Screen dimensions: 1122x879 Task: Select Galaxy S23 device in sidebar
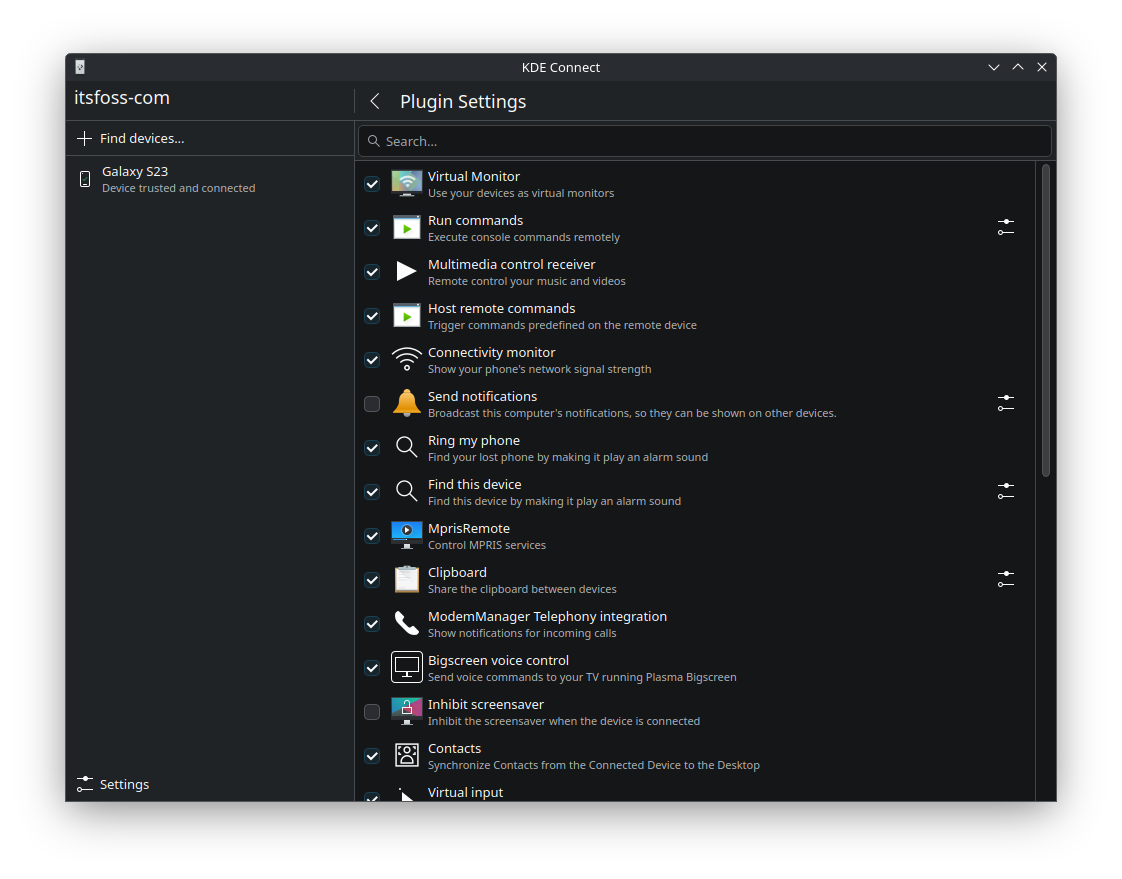pyautogui.click(x=178, y=179)
